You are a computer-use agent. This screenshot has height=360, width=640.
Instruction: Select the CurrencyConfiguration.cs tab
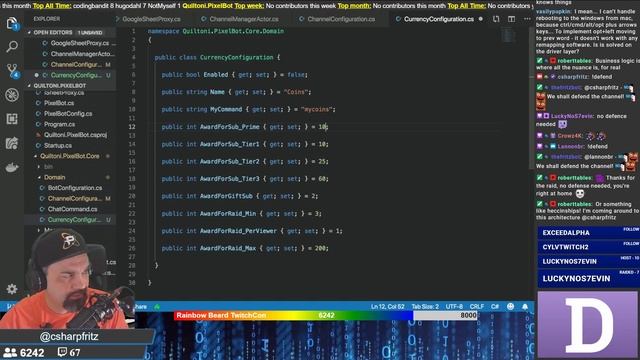[x=439, y=19]
